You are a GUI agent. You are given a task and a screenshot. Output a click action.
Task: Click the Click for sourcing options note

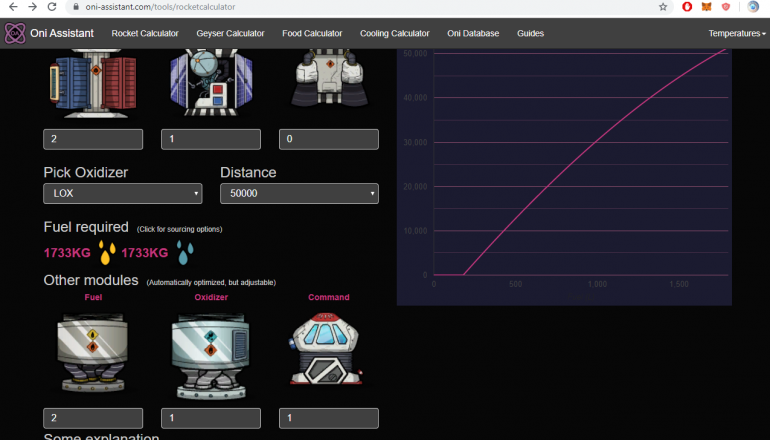coord(179,229)
